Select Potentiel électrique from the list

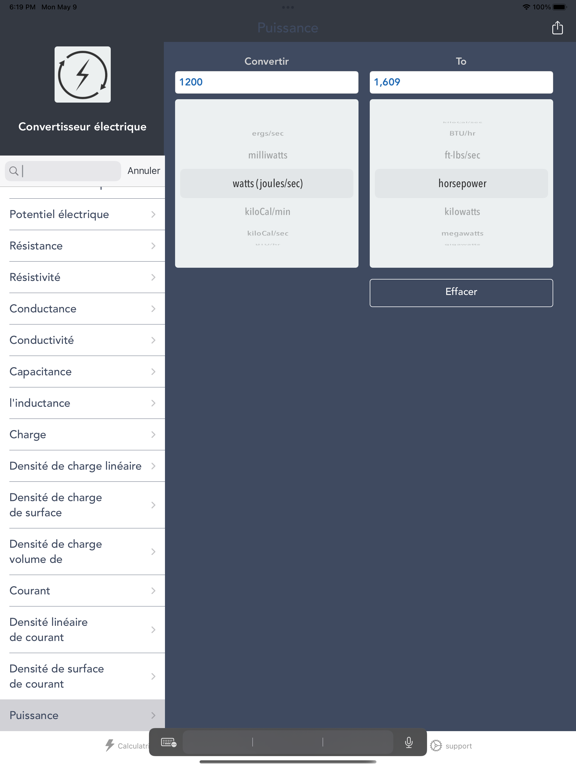point(82,215)
